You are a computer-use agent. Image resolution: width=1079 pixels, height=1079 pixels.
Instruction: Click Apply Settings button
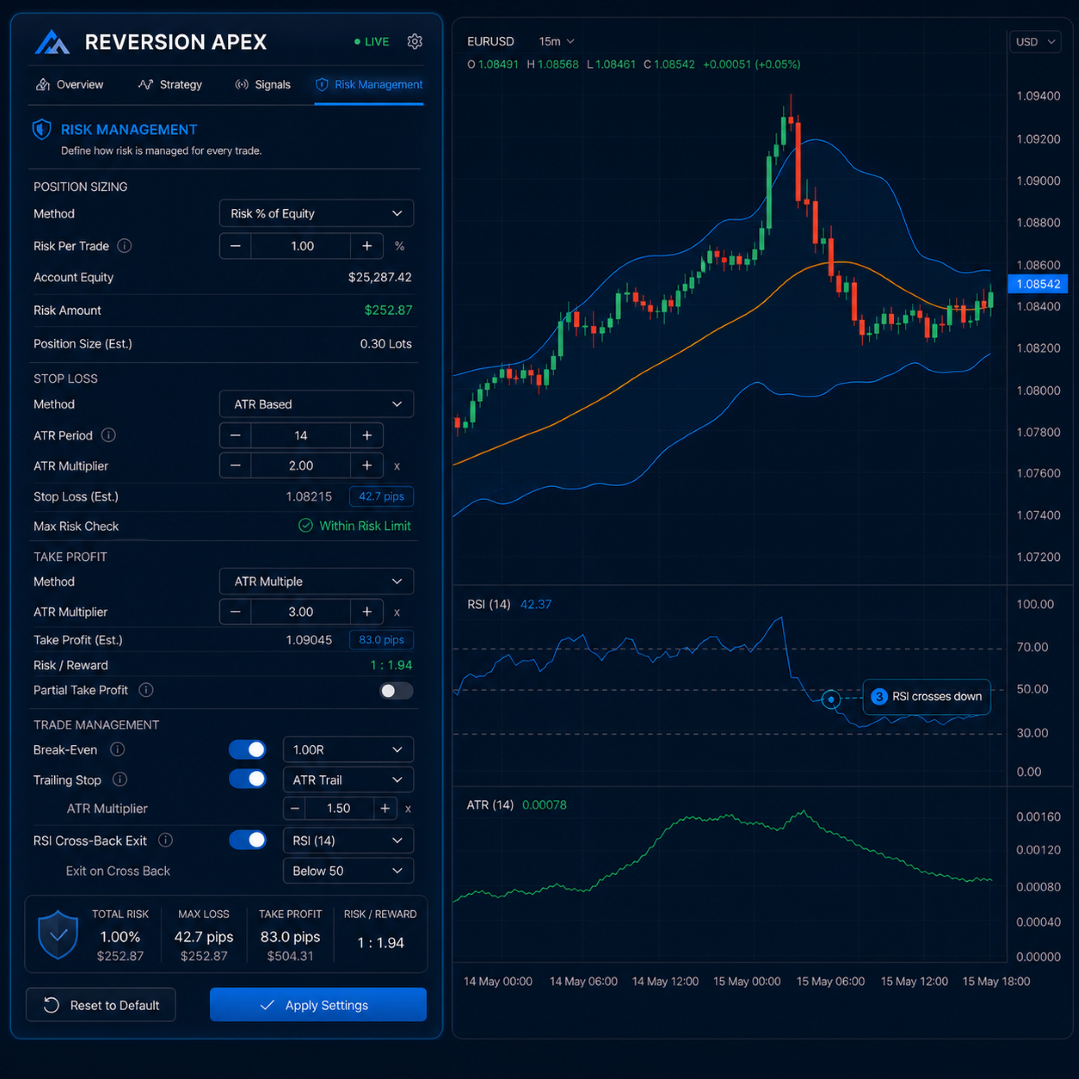point(318,1005)
